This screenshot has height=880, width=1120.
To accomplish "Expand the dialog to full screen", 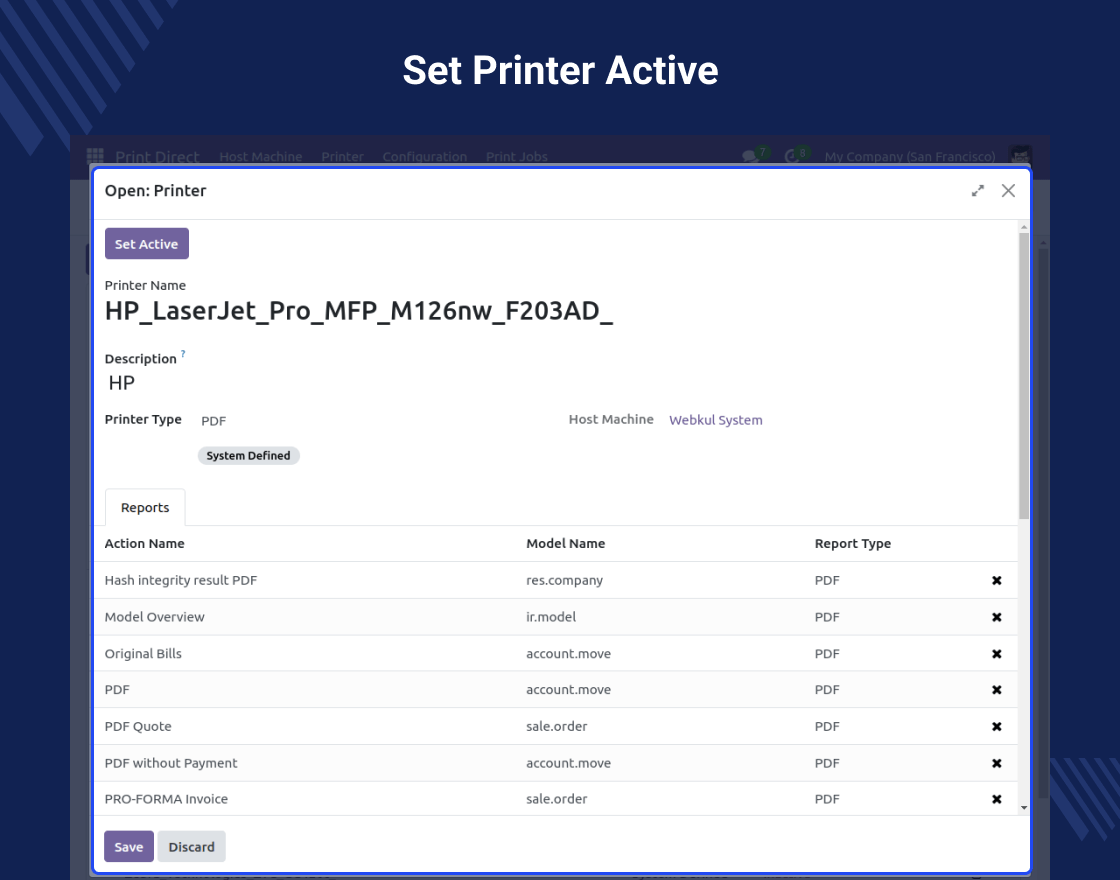I will tap(978, 190).
